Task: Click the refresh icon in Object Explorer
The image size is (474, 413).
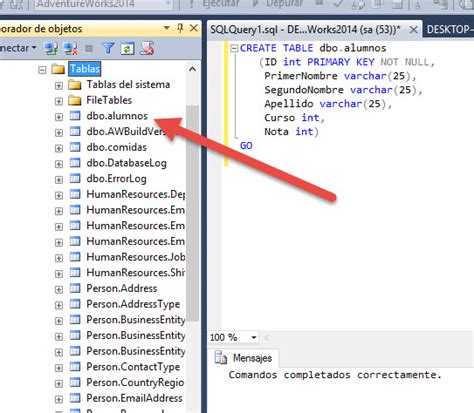Action: [x=127, y=49]
